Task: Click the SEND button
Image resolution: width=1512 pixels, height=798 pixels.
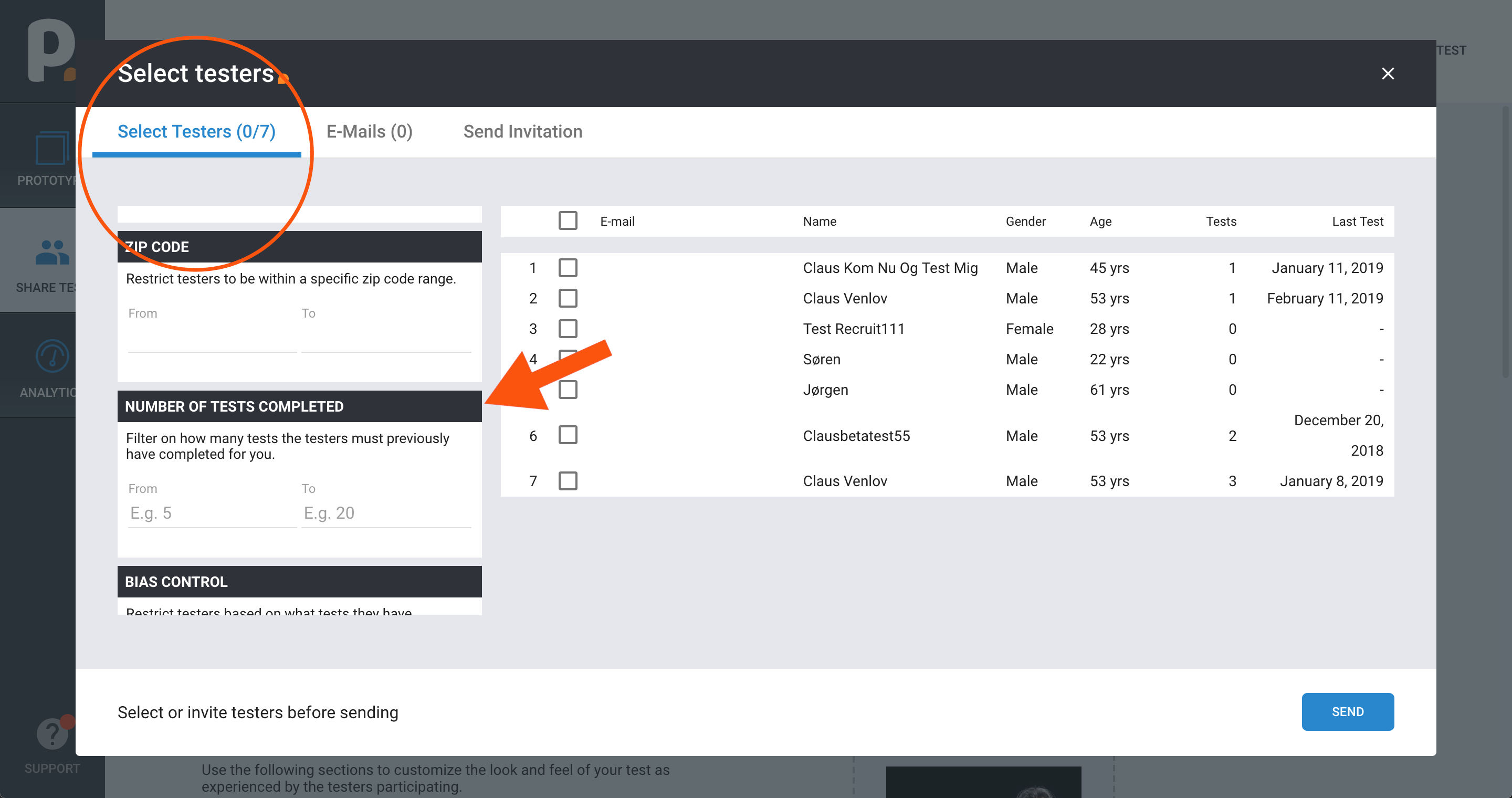Action: (1348, 712)
